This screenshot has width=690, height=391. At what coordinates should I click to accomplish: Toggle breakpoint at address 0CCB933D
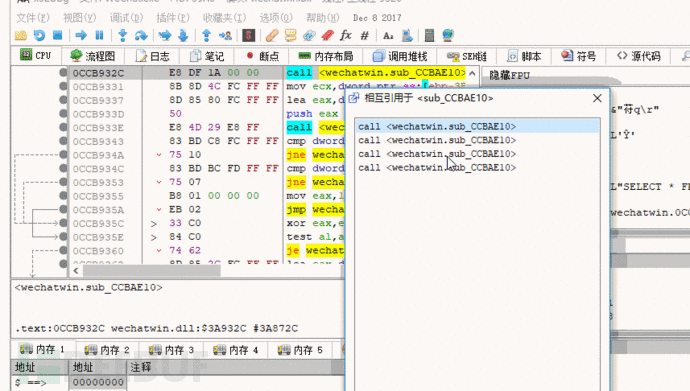click(x=63, y=113)
